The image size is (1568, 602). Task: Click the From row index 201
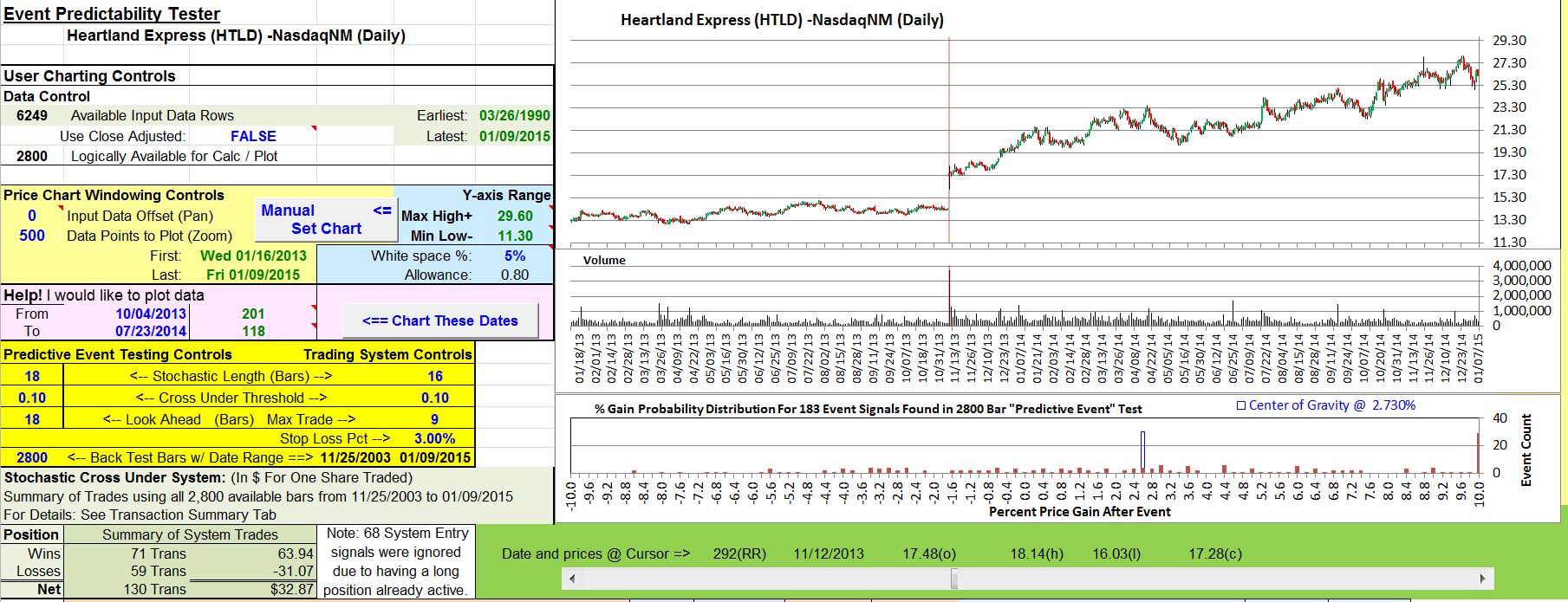(x=253, y=314)
